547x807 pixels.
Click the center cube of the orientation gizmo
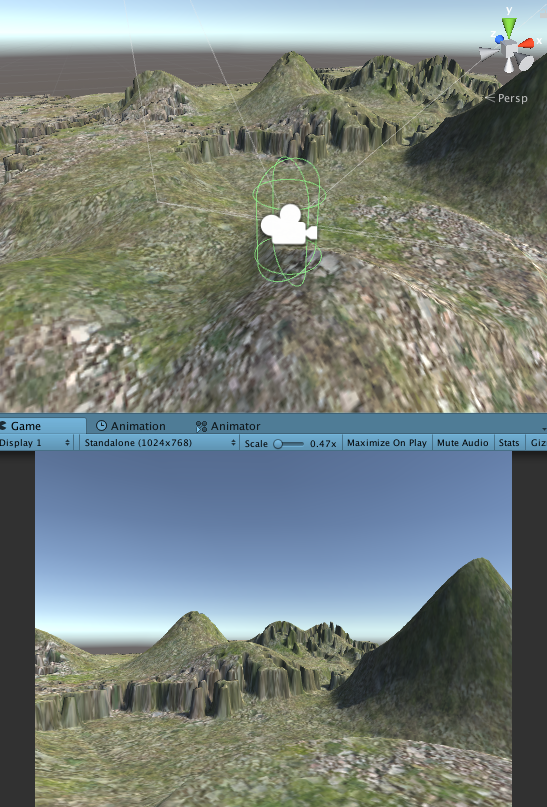pyautogui.click(x=509, y=50)
